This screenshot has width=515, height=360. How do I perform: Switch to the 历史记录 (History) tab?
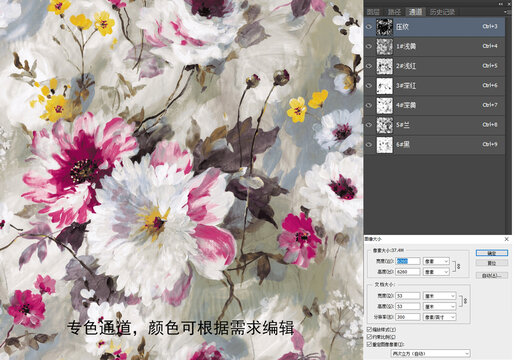(442, 12)
